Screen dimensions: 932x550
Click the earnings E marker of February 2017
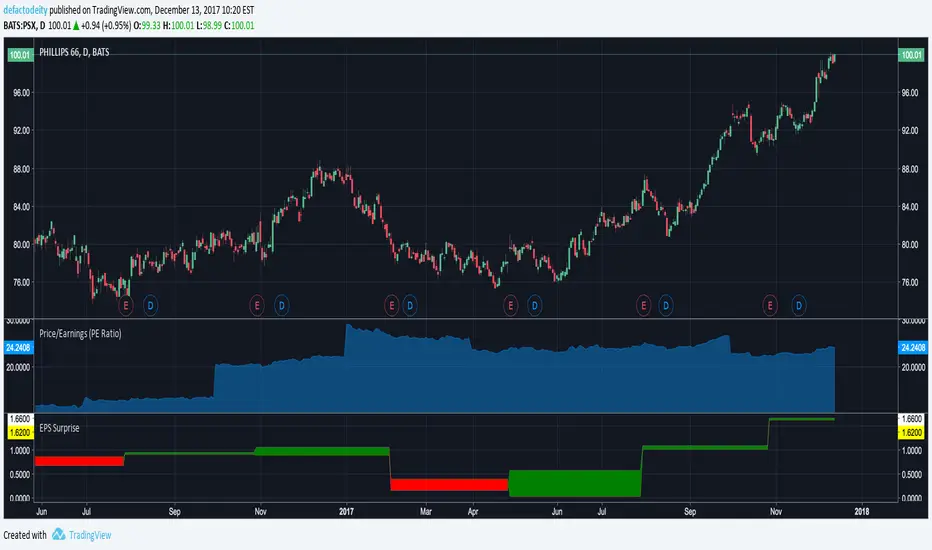click(x=391, y=306)
